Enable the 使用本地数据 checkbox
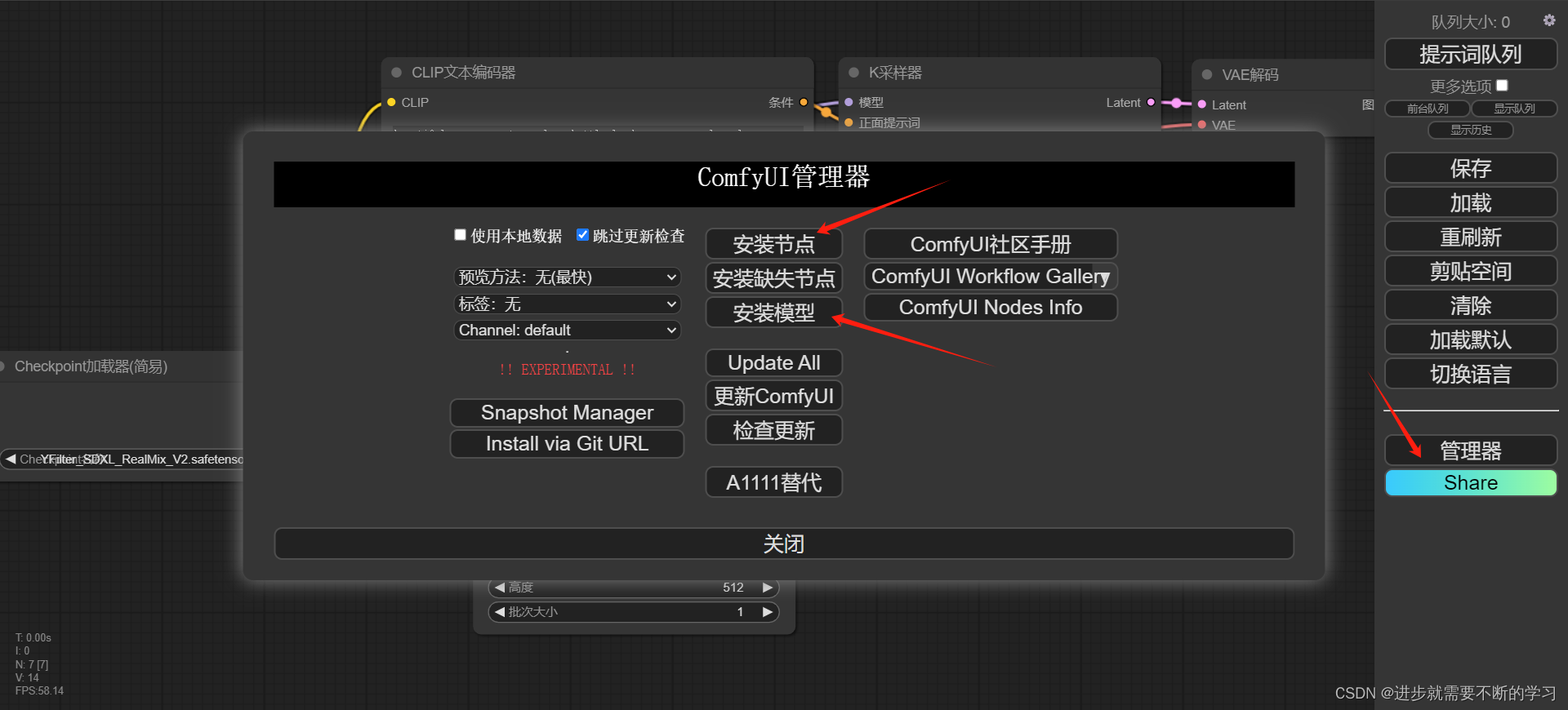This screenshot has width=1568, height=710. tap(461, 235)
